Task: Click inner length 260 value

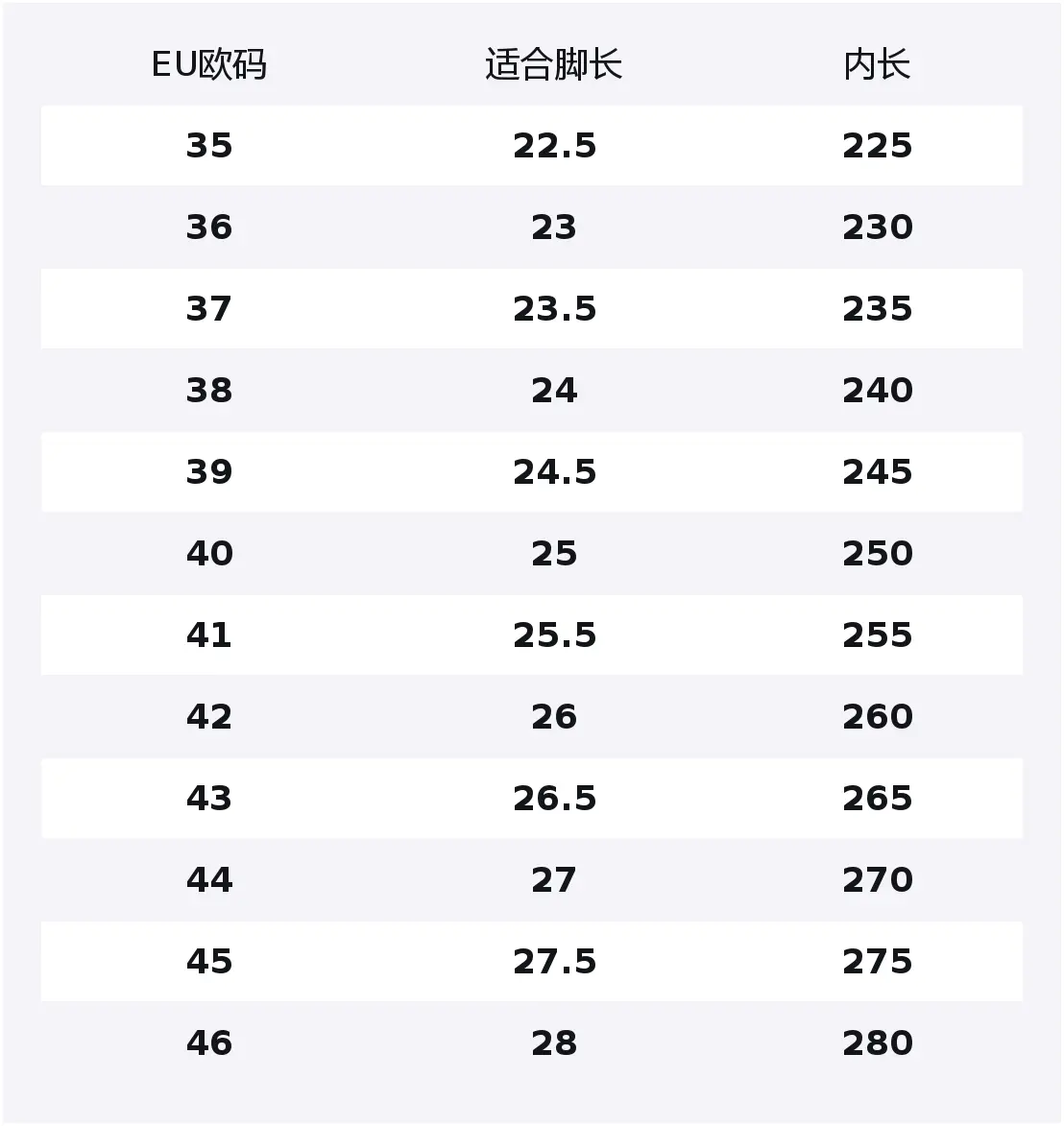Action: (x=877, y=717)
